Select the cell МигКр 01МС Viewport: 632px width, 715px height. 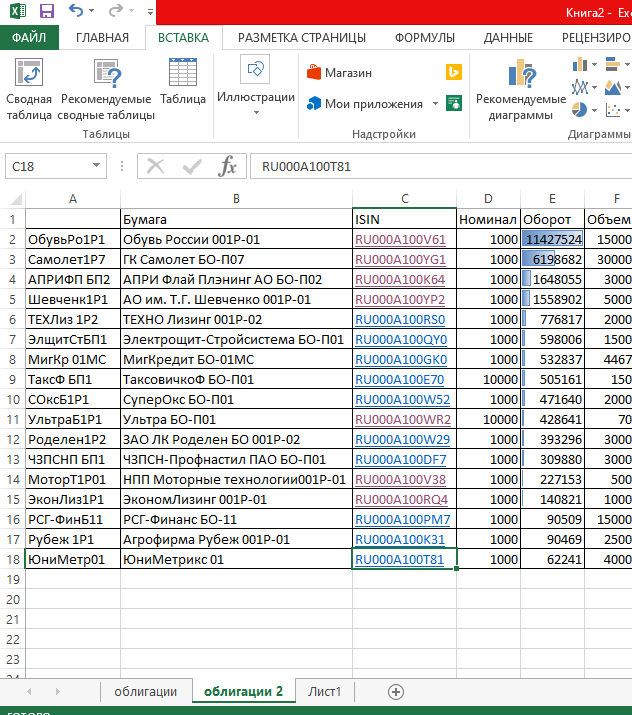(x=73, y=359)
